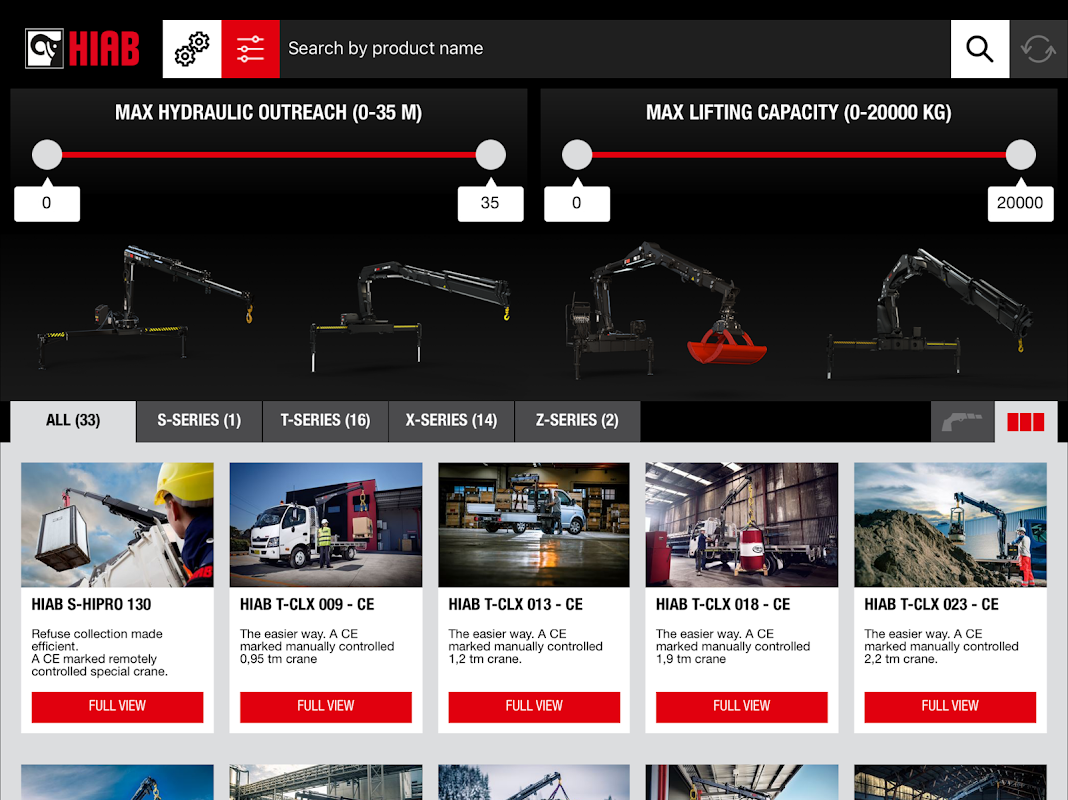
Task: Click FULL VIEW for T-CLX 023
Action: click(x=950, y=707)
